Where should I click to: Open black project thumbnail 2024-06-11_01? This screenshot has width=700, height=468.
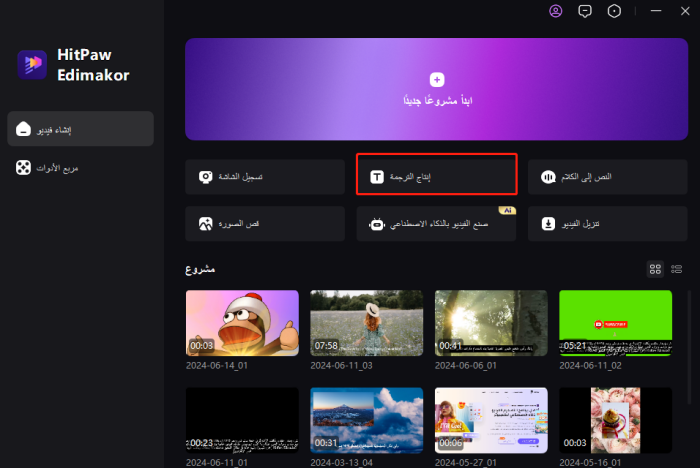tap(242, 420)
